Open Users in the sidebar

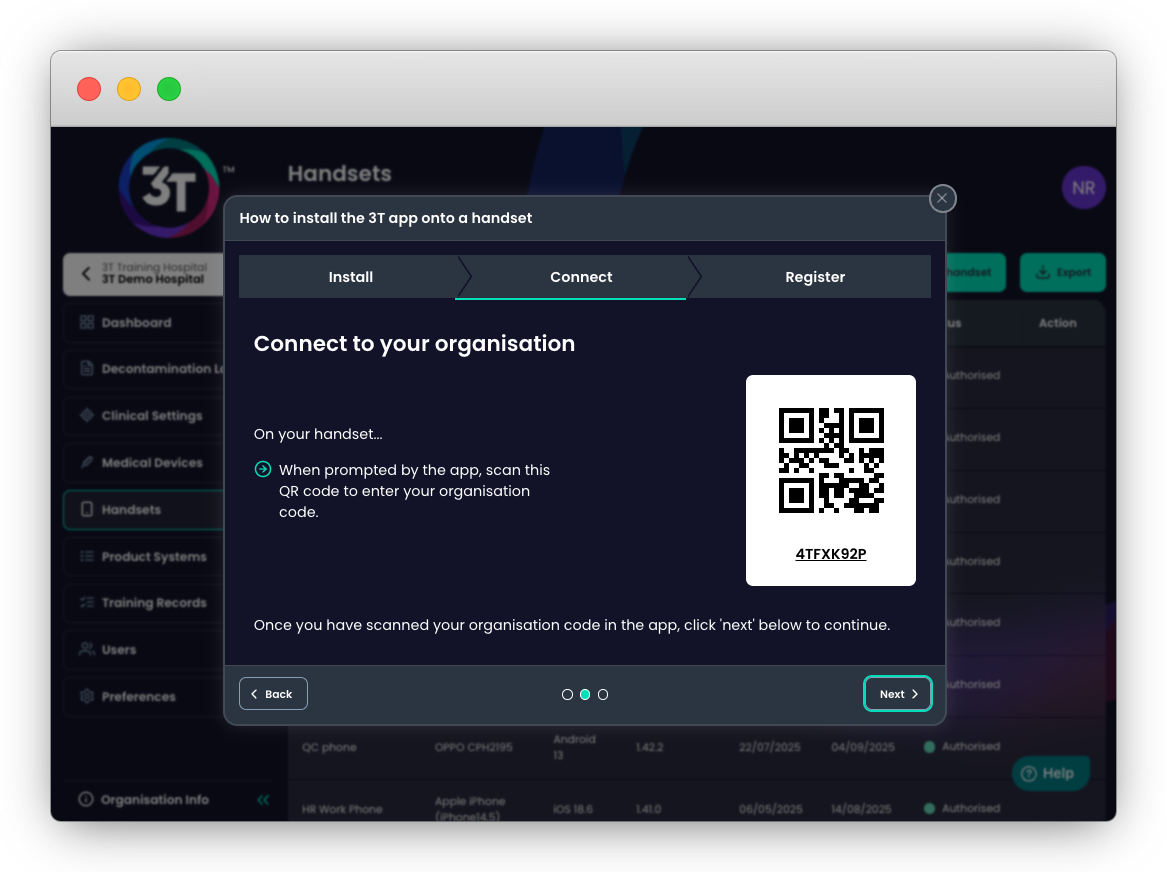(143, 650)
